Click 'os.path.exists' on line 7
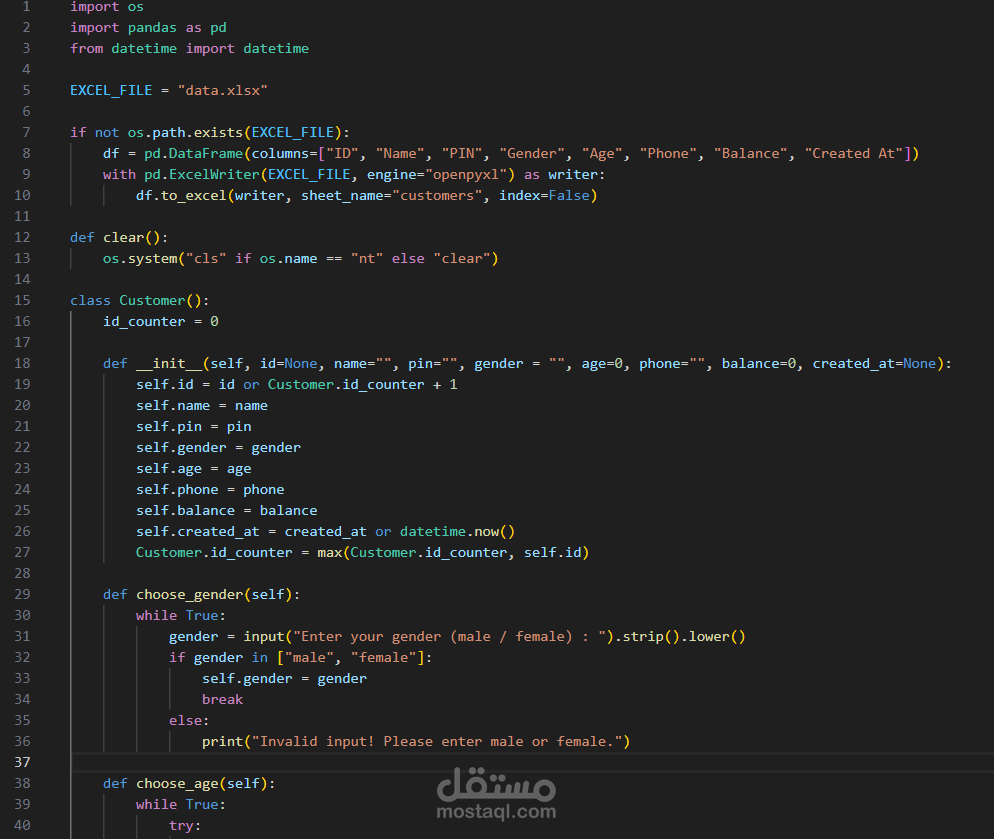Viewport: 994px width, 839px height. click(x=185, y=132)
